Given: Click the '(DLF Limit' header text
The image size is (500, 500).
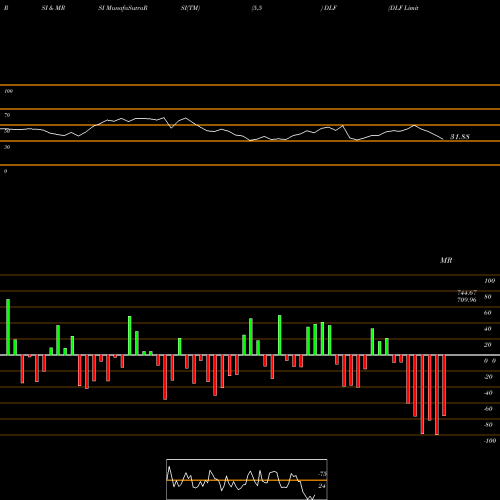Looking at the screenshot, I should (403, 8).
